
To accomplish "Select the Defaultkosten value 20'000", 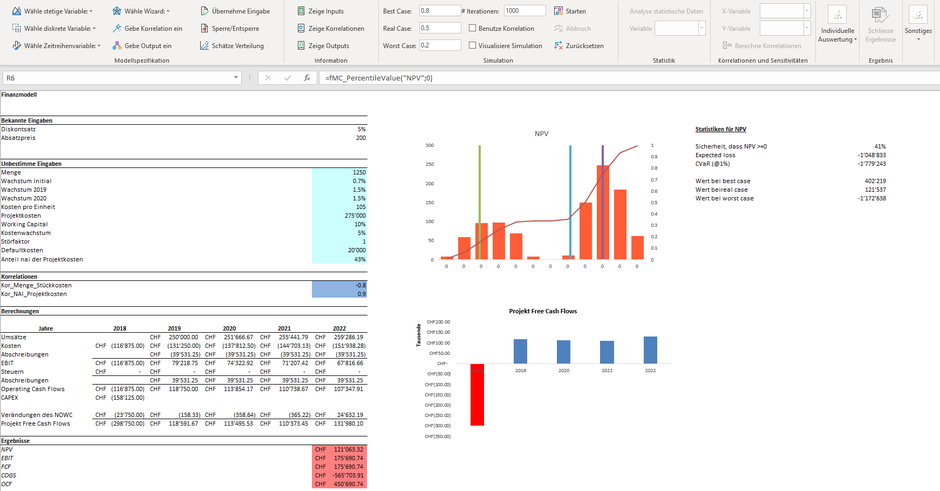I will (339, 250).
